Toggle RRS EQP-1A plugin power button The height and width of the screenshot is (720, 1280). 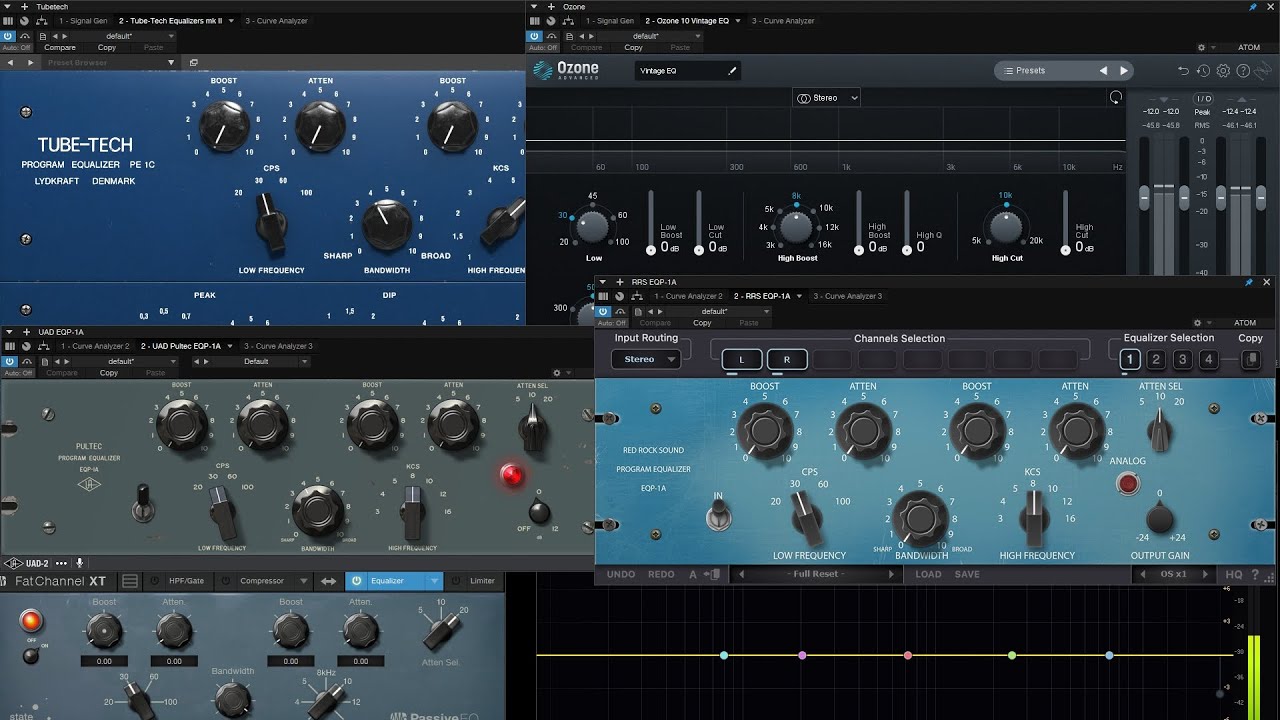click(x=604, y=311)
